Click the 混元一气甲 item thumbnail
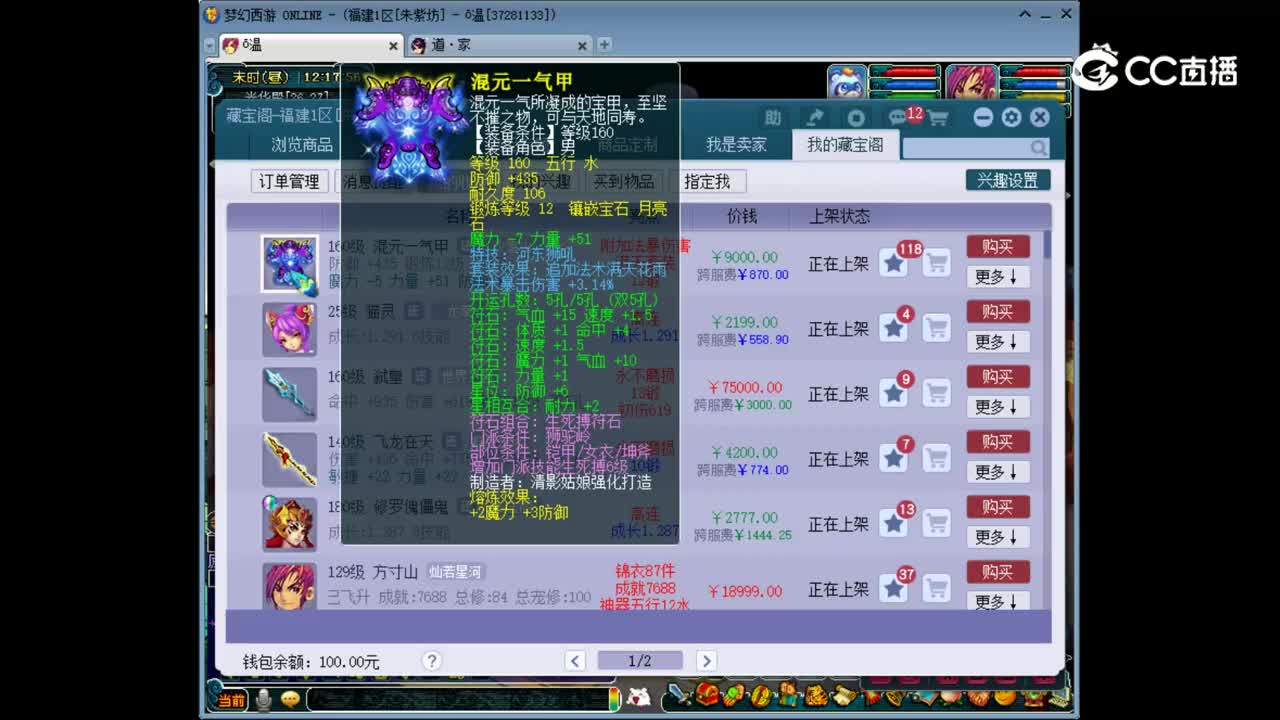The width and height of the screenshot is (1280, 720). (290, 264)
